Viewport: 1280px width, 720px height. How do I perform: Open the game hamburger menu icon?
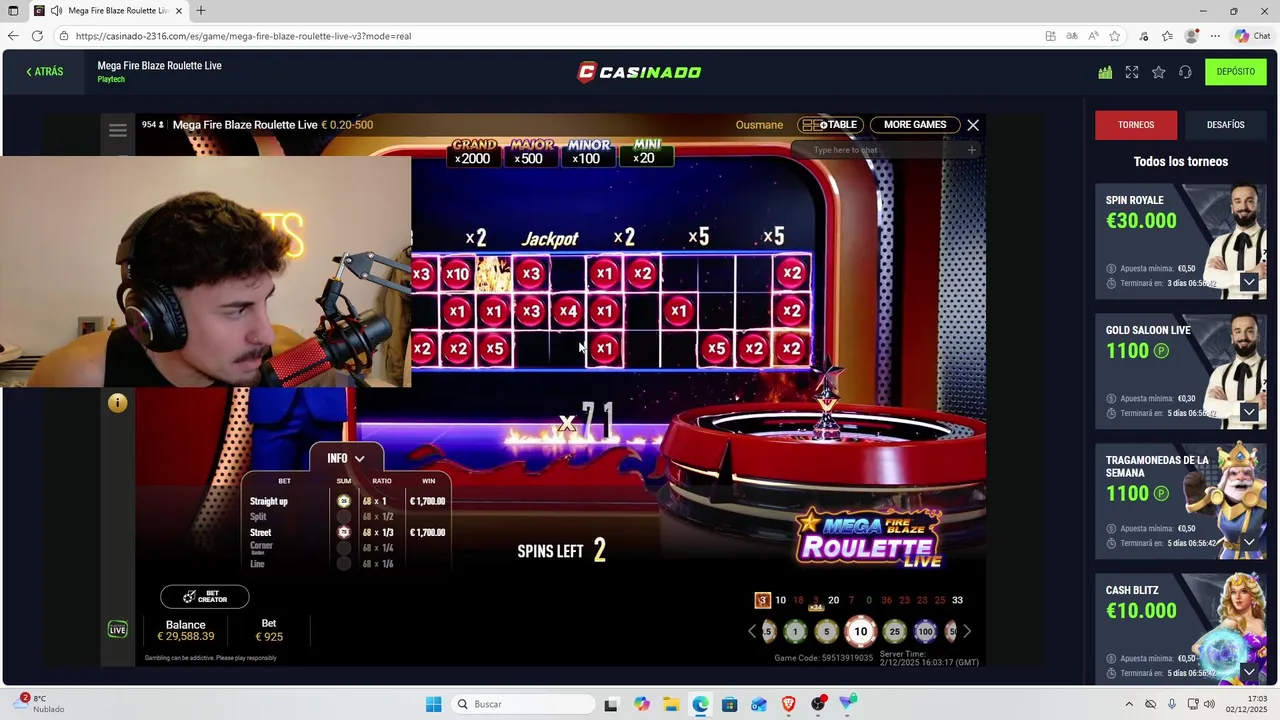118,131
